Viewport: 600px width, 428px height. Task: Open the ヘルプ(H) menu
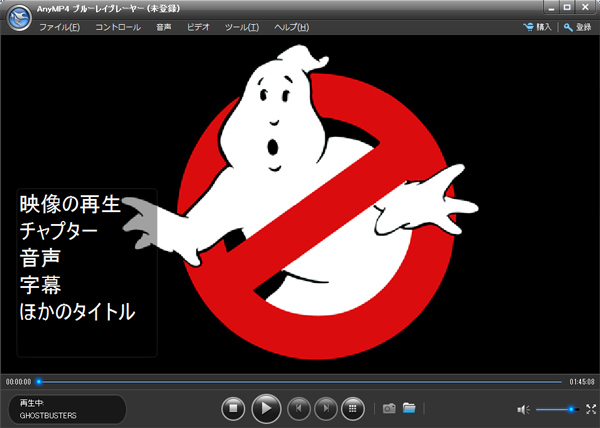pos(292,27)
